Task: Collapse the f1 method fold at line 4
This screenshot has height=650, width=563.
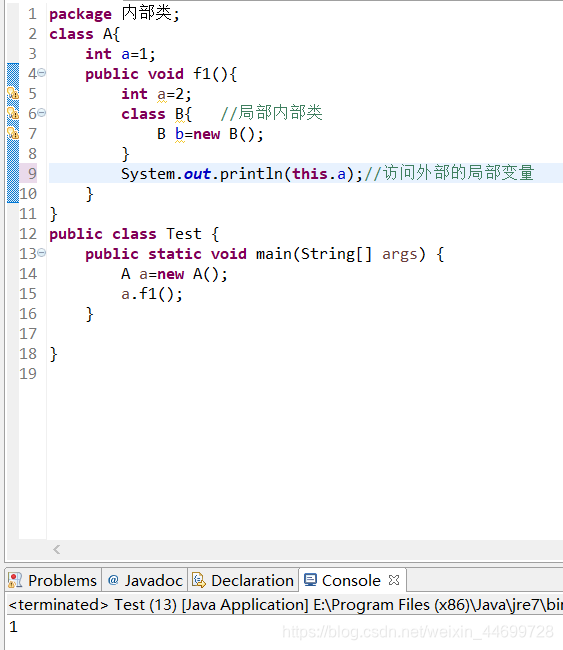Action: point(42,73)
